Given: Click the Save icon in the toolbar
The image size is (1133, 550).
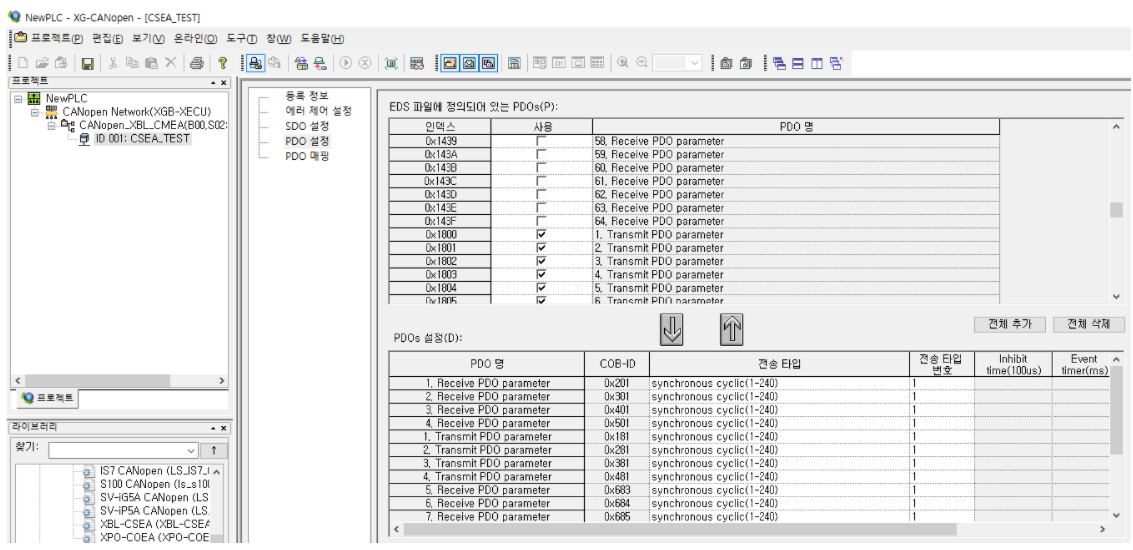Looking at the screenshot, I should [89, 63].
